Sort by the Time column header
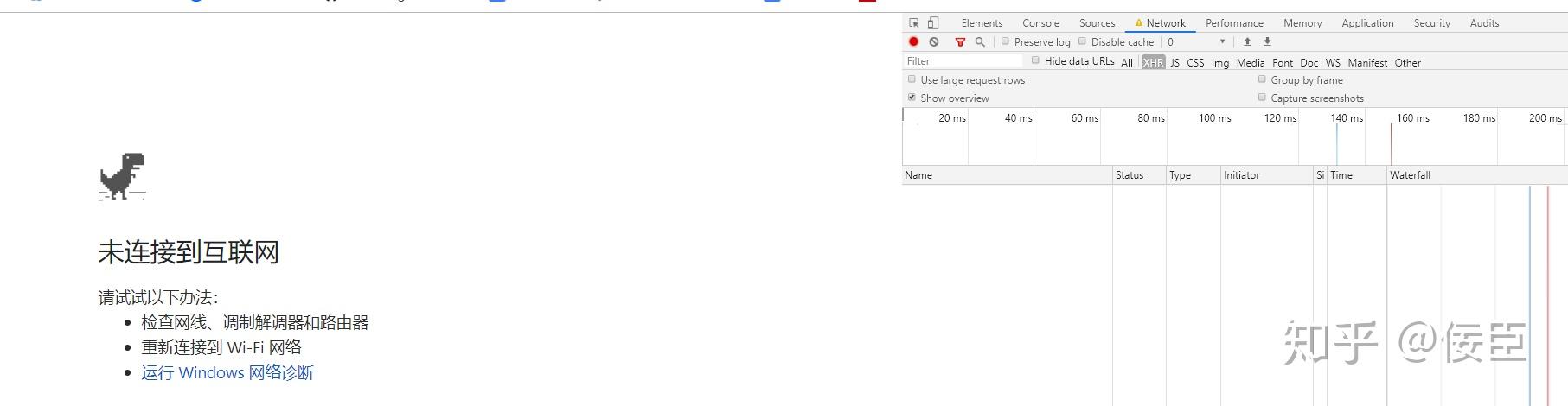The height and width of the screenshot is (406, 1568). pos(1357,174)
